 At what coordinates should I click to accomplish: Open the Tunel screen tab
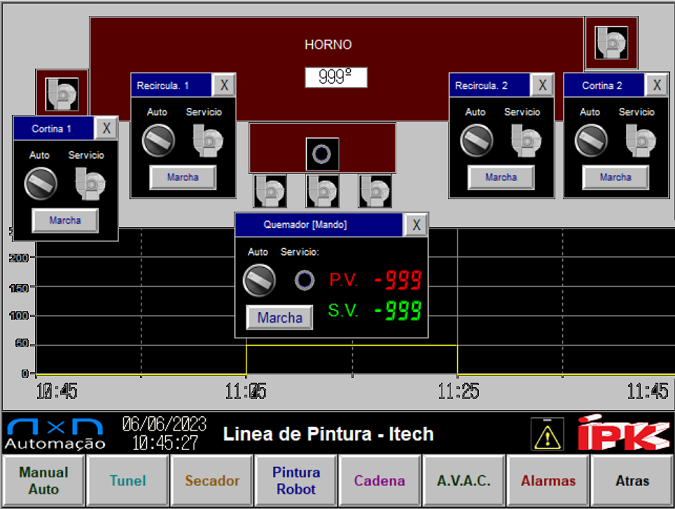point(128,480)
